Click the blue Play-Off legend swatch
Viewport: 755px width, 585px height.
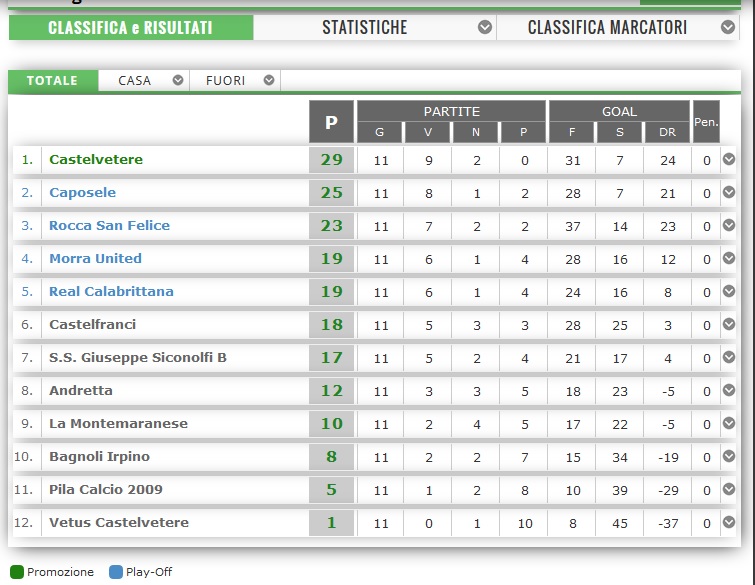[x=115, y=572]
